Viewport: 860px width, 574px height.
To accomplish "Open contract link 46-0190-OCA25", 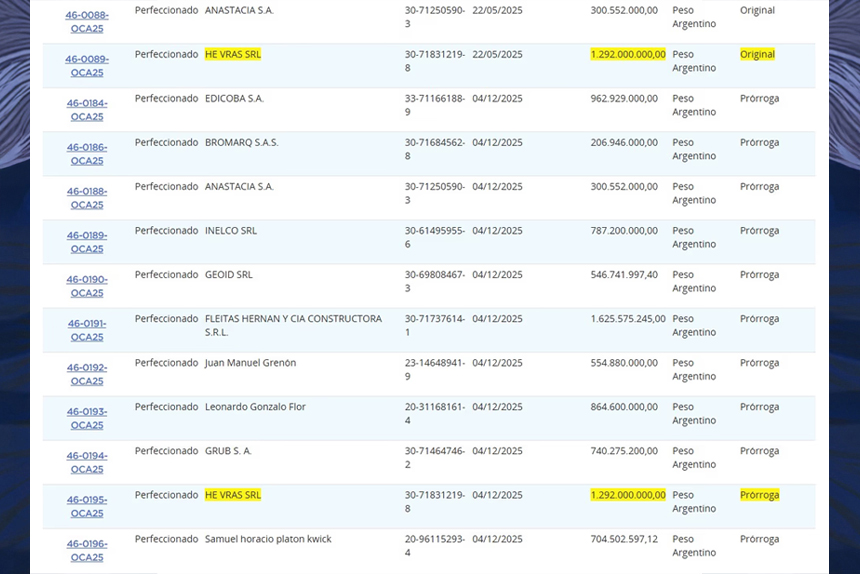I will tap(87, 286).
